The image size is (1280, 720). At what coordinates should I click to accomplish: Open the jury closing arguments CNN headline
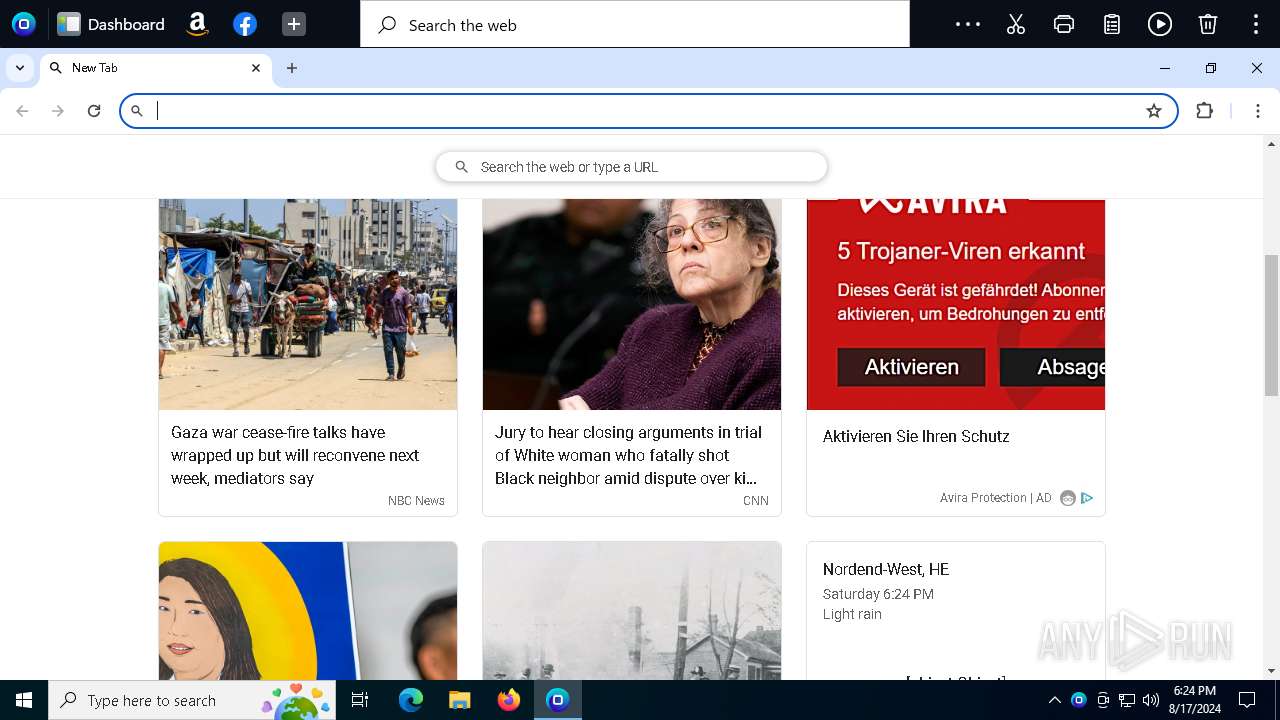(628, 455)
